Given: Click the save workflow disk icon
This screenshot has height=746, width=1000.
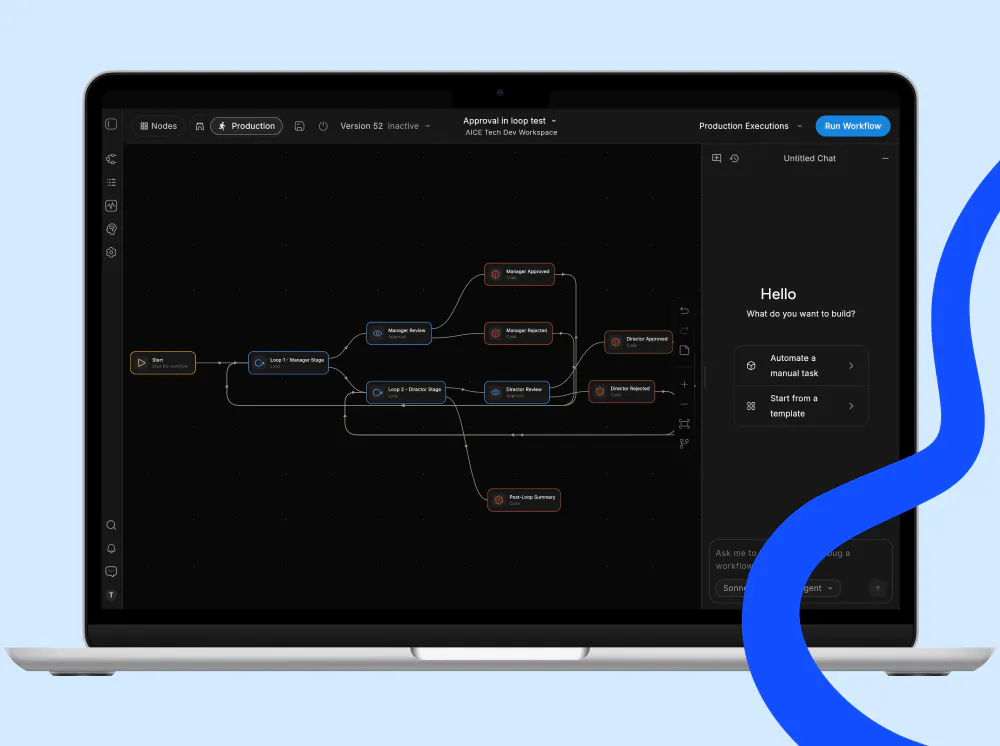Looking at the screenshot, I should 299,126.
